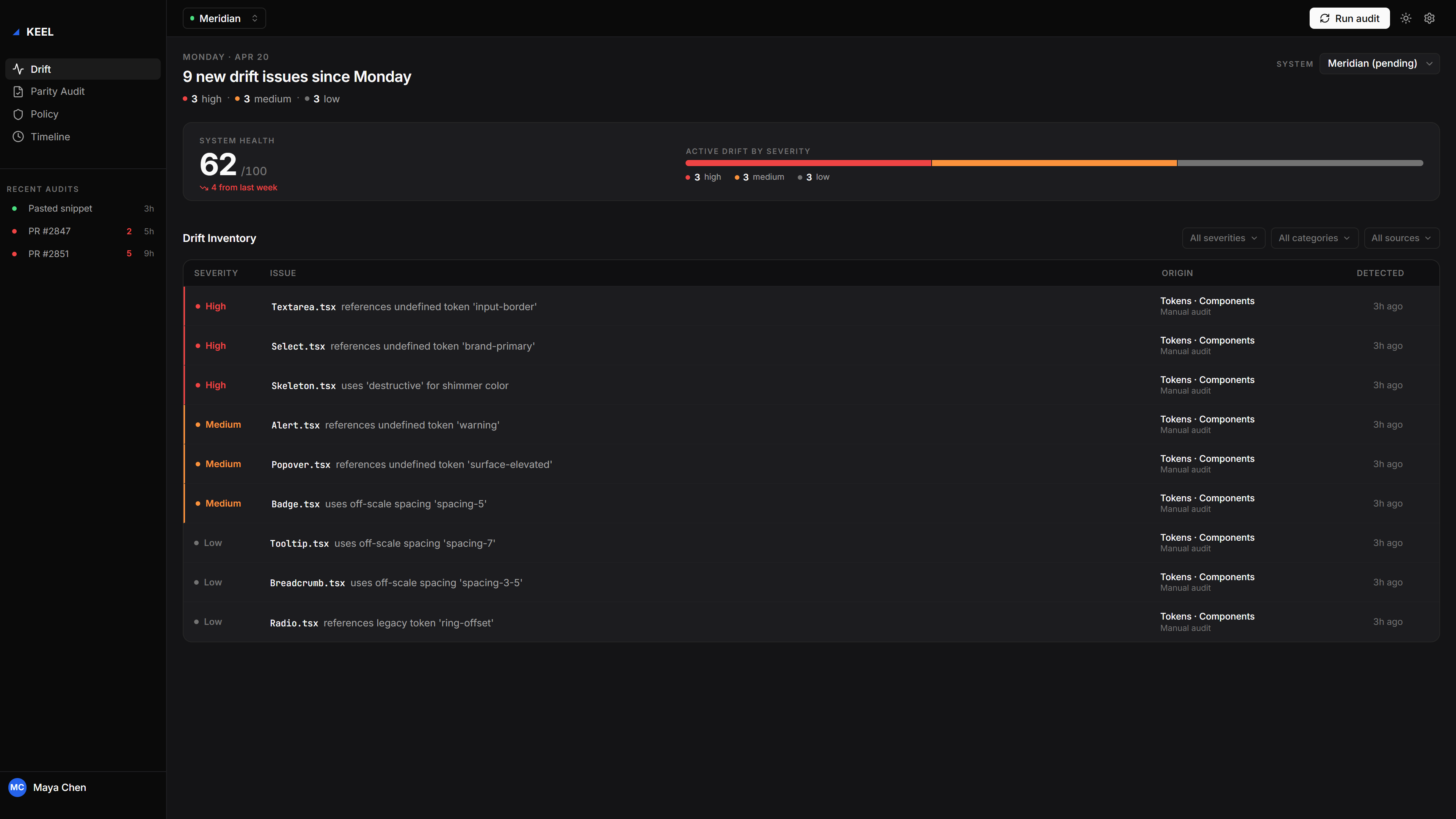This screenshot has height=819, width=1456.
Task: Select the Skeleton.tsx shimmer color issue
Action: coord(811,386)
